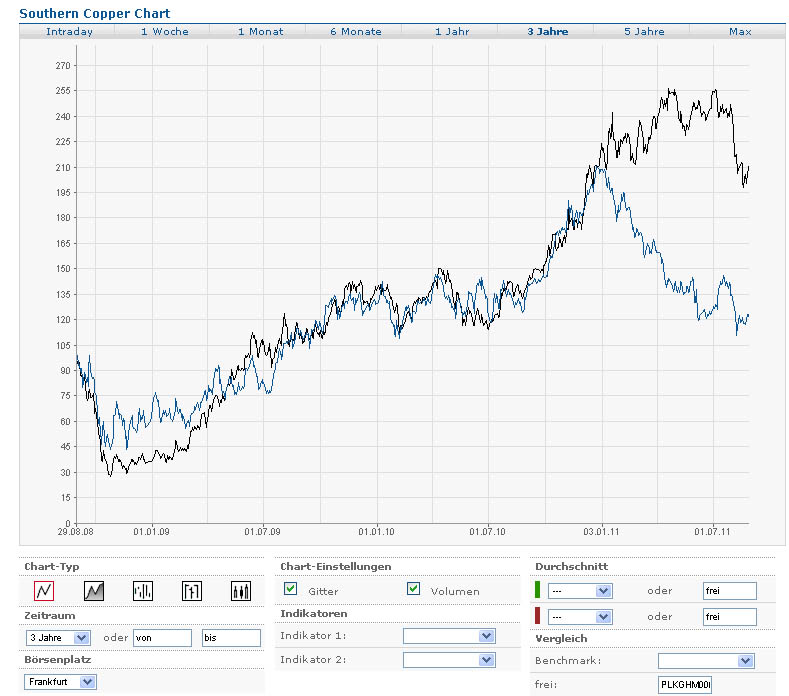Open the Zeitraum dropdown showing 3 Jahre
789x696 pixels.
(x=58, y=637)
